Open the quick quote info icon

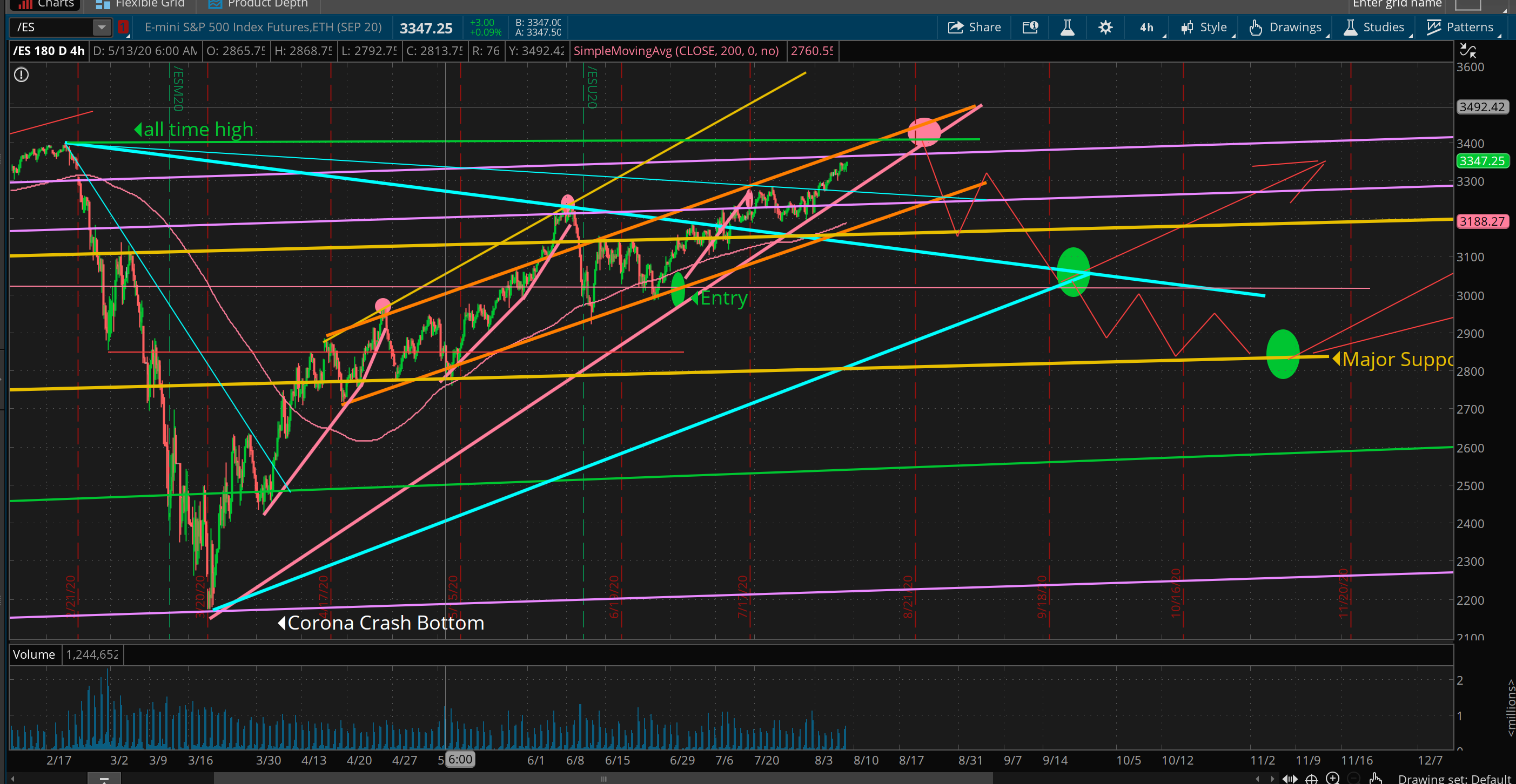1030,27
